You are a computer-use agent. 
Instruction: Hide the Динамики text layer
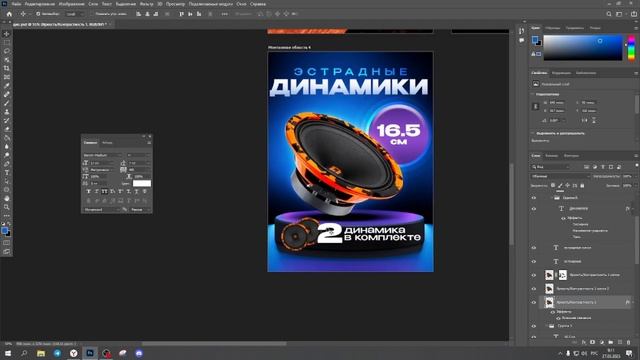[x=533, y=209]
